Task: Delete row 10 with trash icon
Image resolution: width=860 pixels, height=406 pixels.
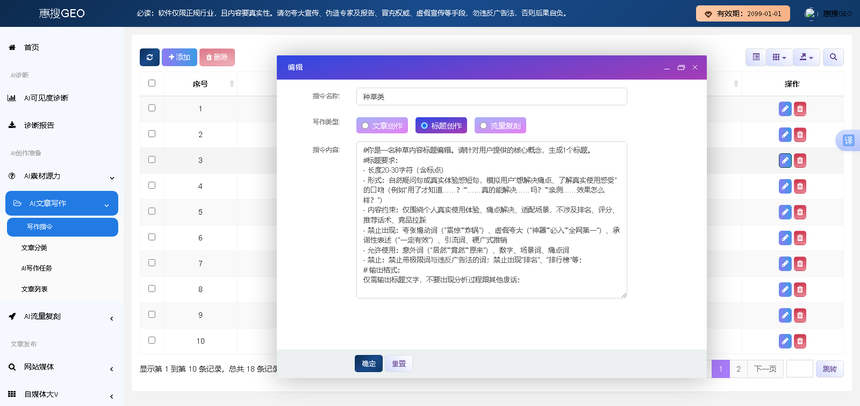Action: pyautogui.click(x=800, y=341)
